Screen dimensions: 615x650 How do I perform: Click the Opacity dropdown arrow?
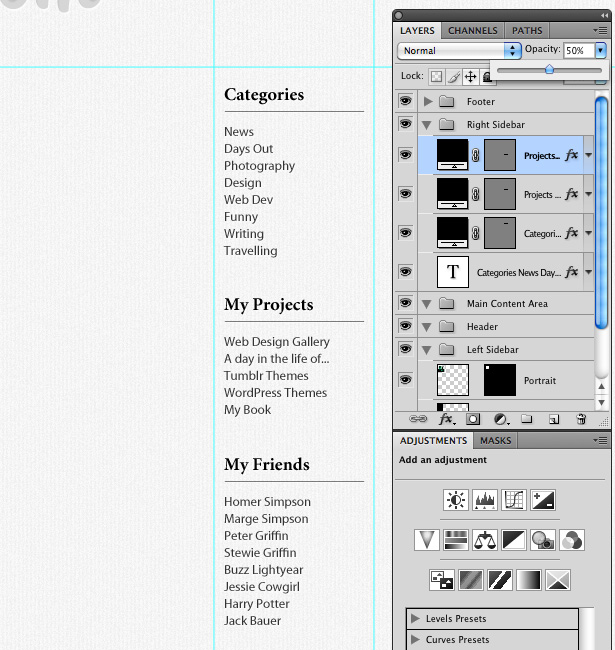[x=600, y=51]
